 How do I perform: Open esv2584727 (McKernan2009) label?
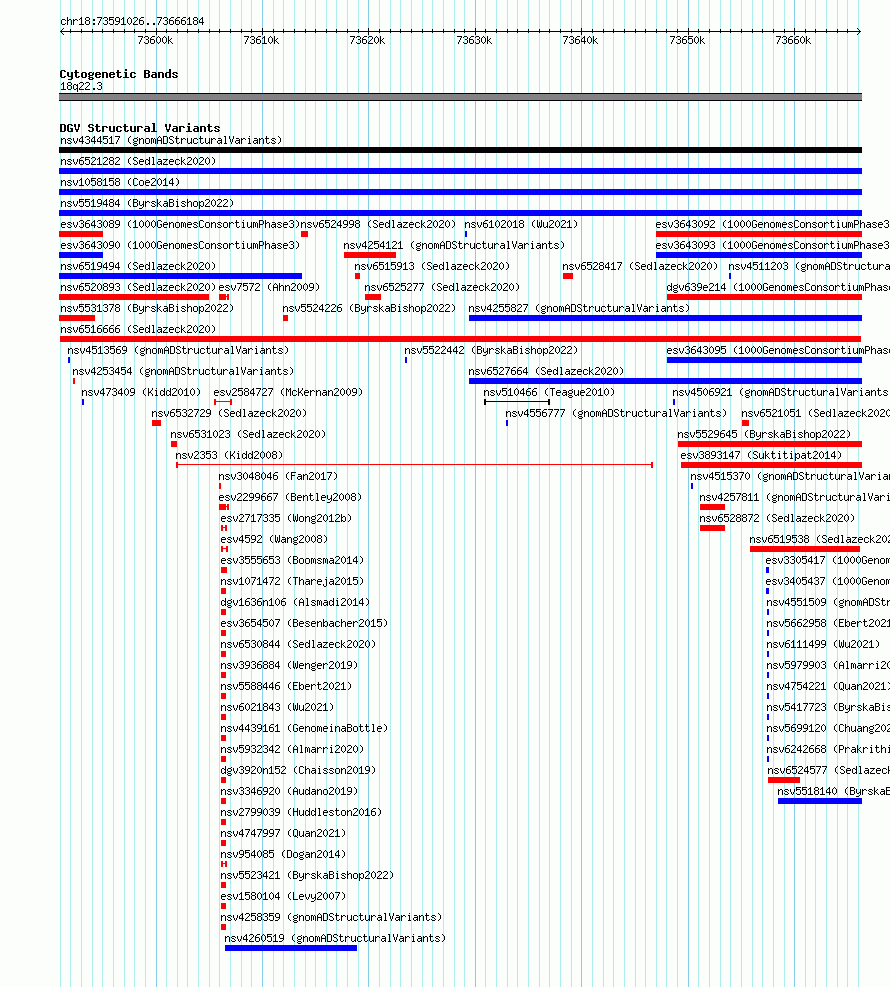(288, 392)
